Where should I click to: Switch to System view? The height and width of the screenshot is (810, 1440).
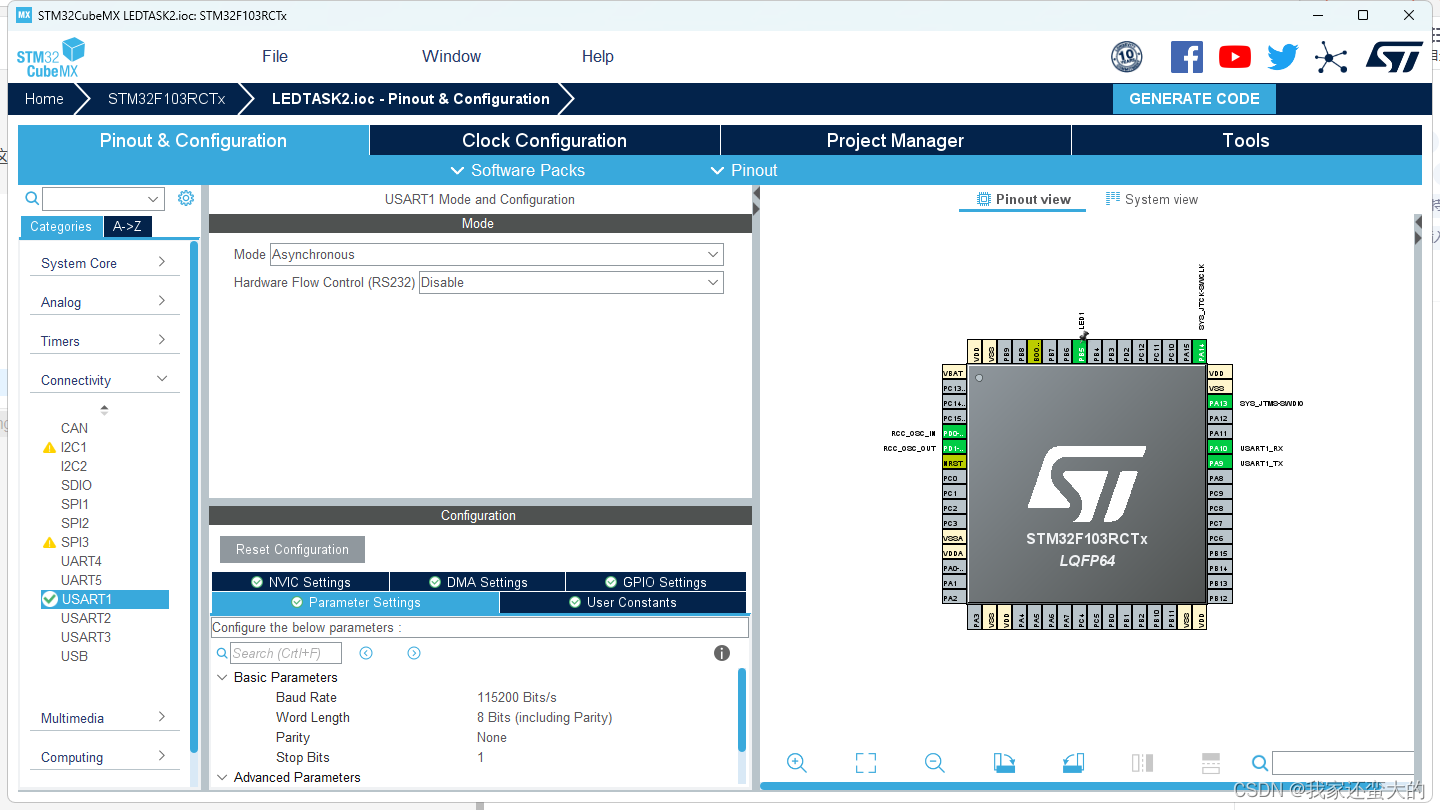1152,199
